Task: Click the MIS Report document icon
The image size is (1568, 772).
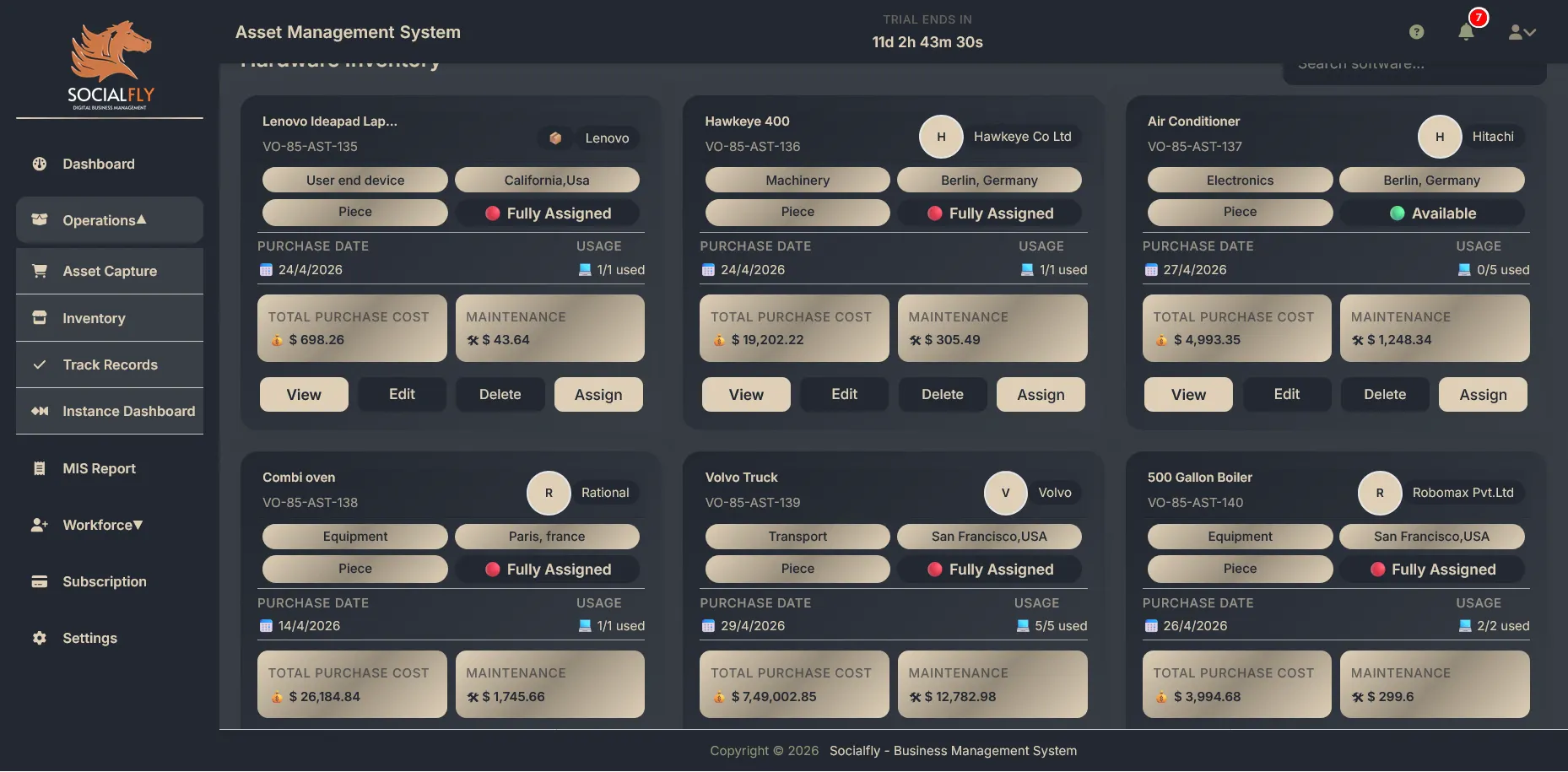Action: point(40,468)
